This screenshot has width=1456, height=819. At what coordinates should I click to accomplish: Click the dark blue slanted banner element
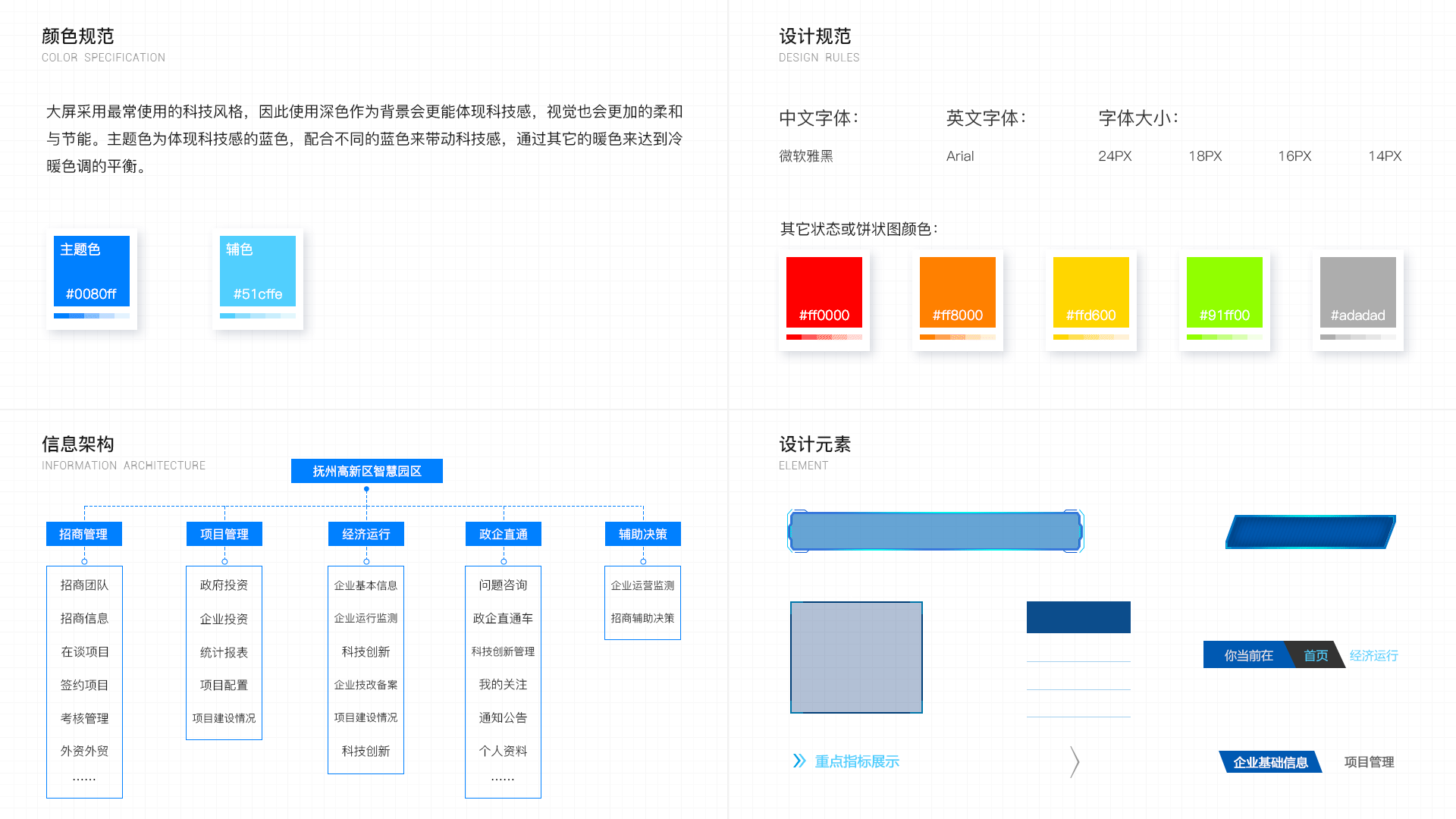click(1310, 532)
